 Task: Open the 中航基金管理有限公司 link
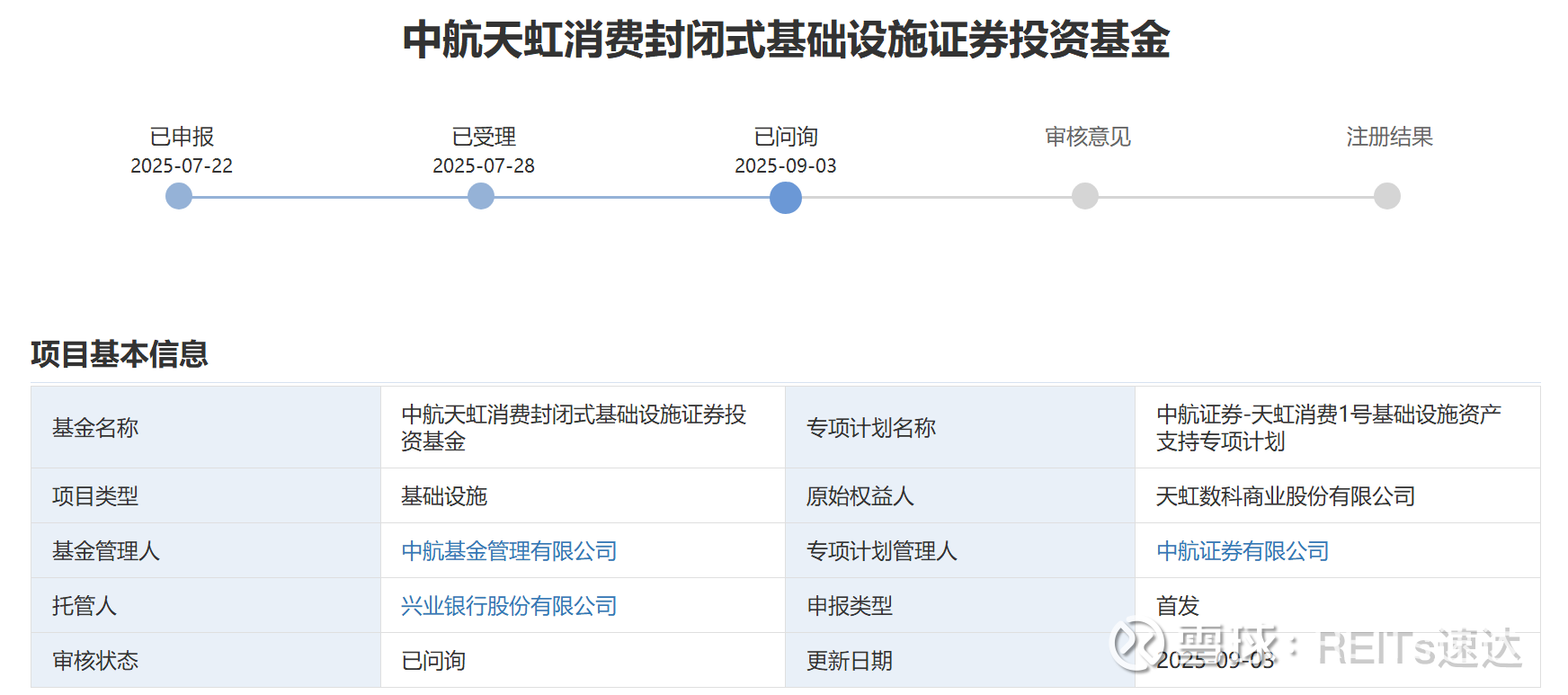[x=509, y=551]
